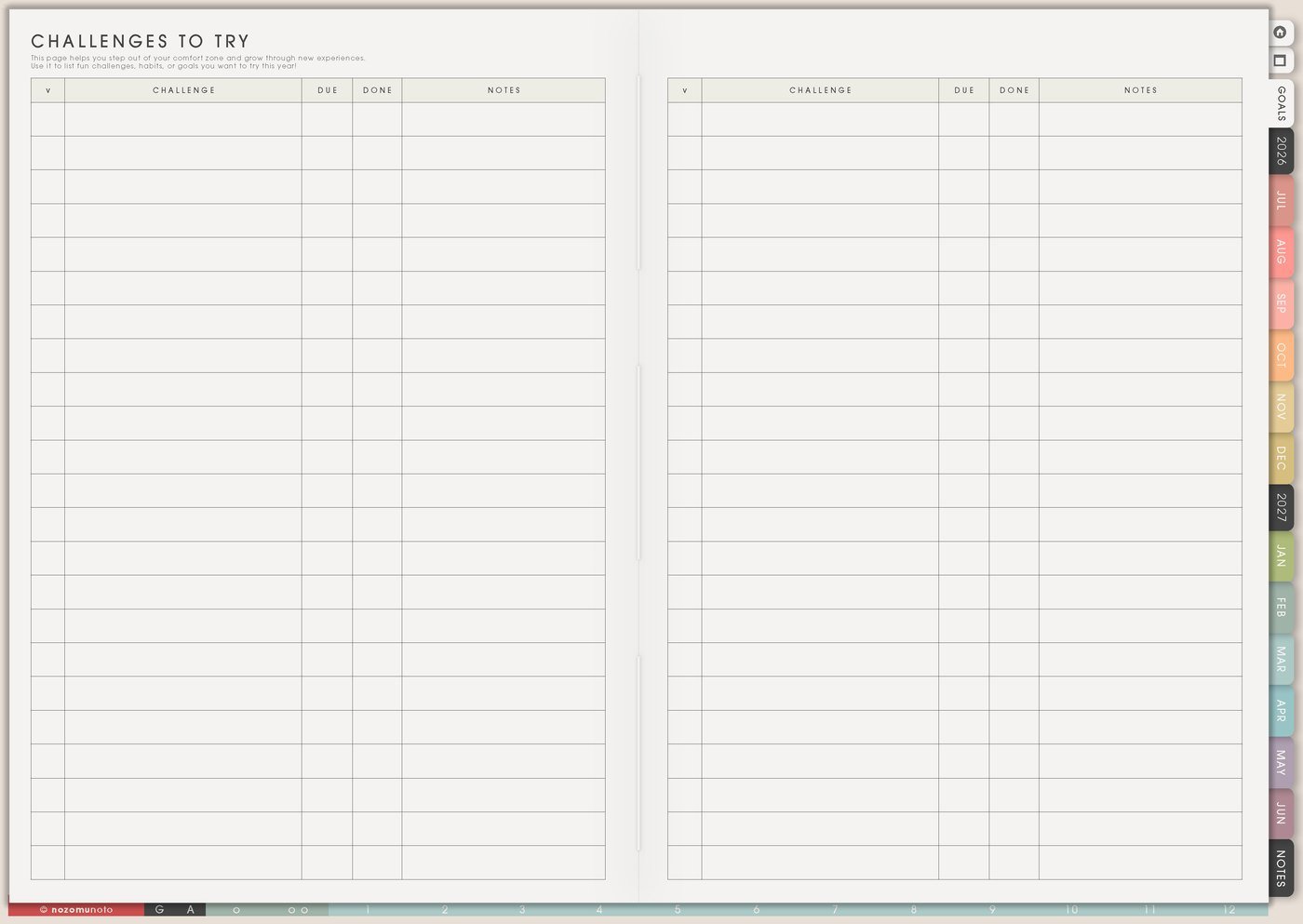This screenshot has height=924, width=1303.
Task: Click the right page 'v' column header
Action: [x=685, y=90]
